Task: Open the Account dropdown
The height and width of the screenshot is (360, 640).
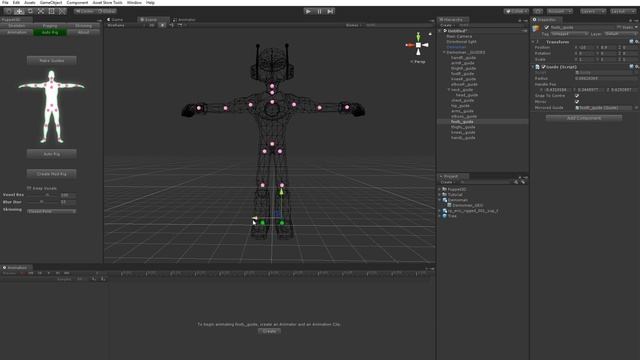Action: pos(560,11)
